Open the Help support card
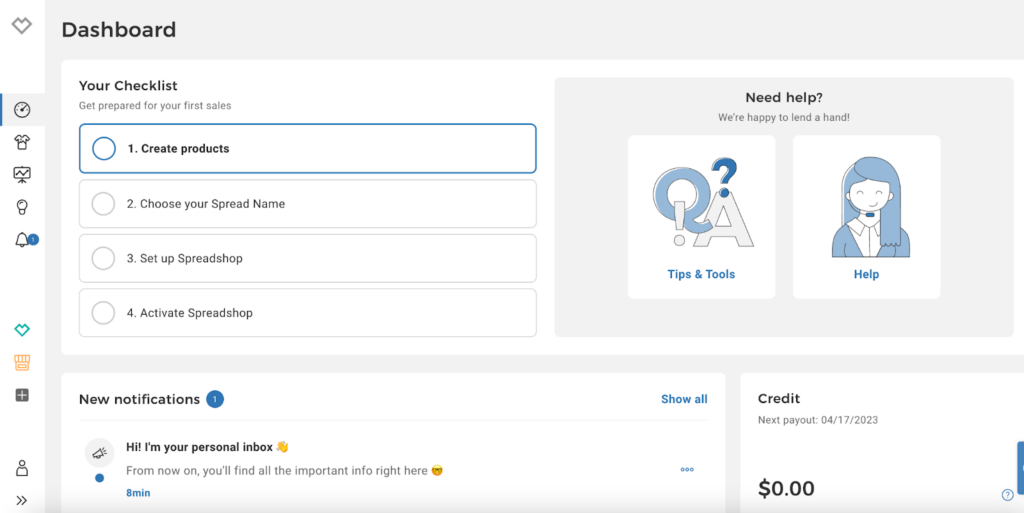Viewport: 1024px width, 513px height. coord(866,217)
